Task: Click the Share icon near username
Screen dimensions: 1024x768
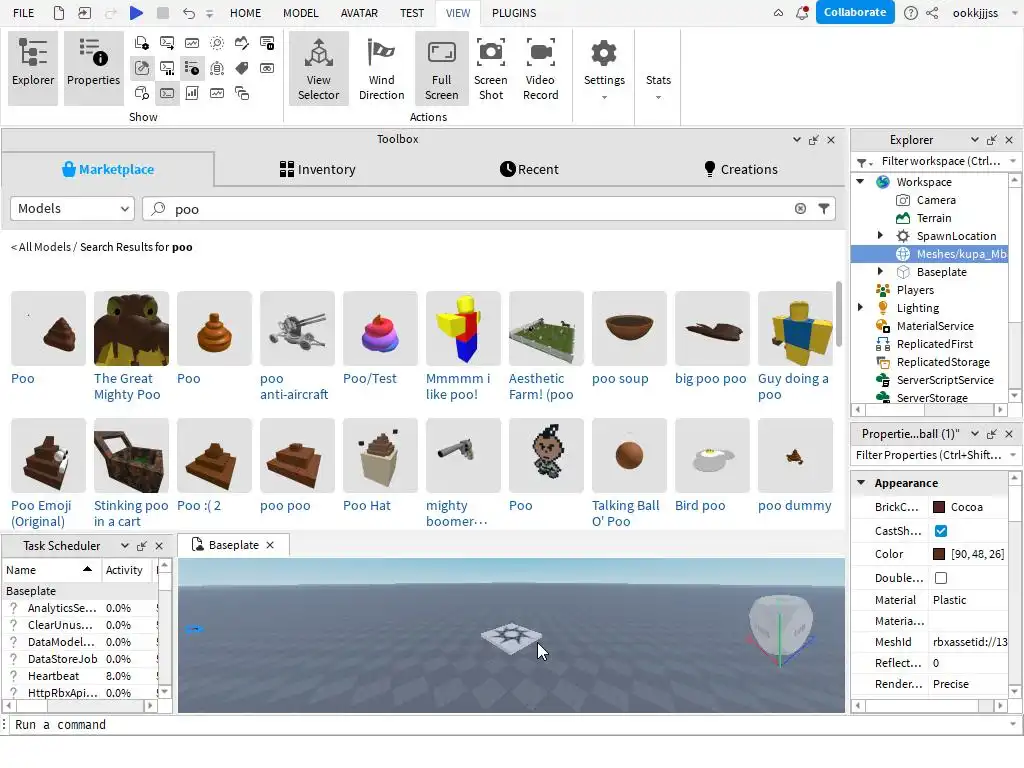Action: (932, 13)
